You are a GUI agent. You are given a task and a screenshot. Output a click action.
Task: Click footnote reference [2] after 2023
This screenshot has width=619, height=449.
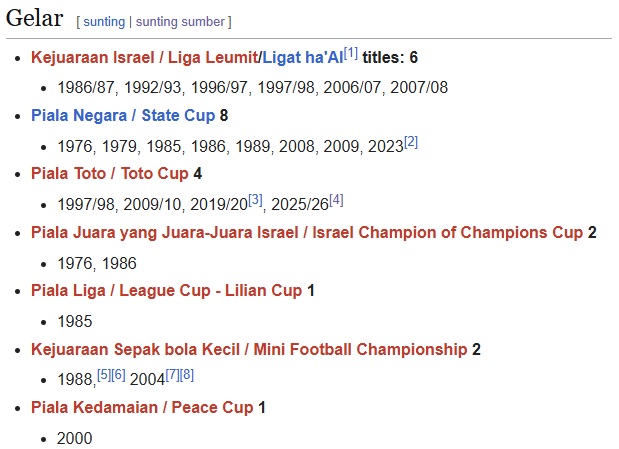coord(411,141)
